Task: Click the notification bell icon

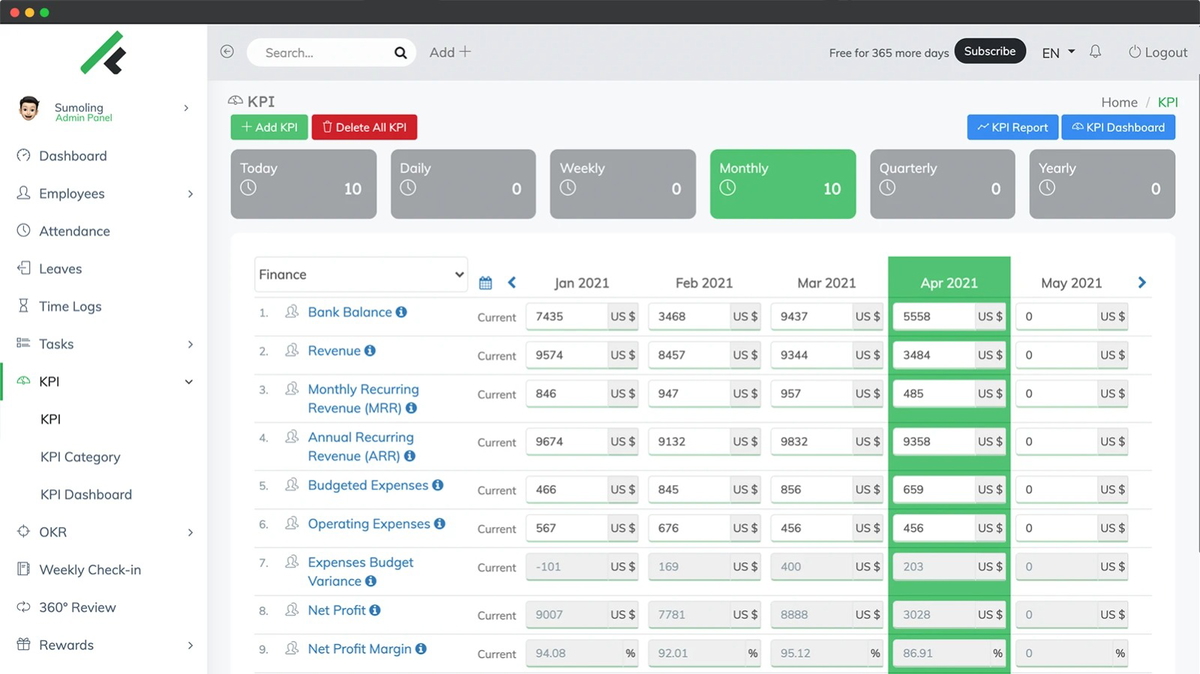Action: (1095, 51)
